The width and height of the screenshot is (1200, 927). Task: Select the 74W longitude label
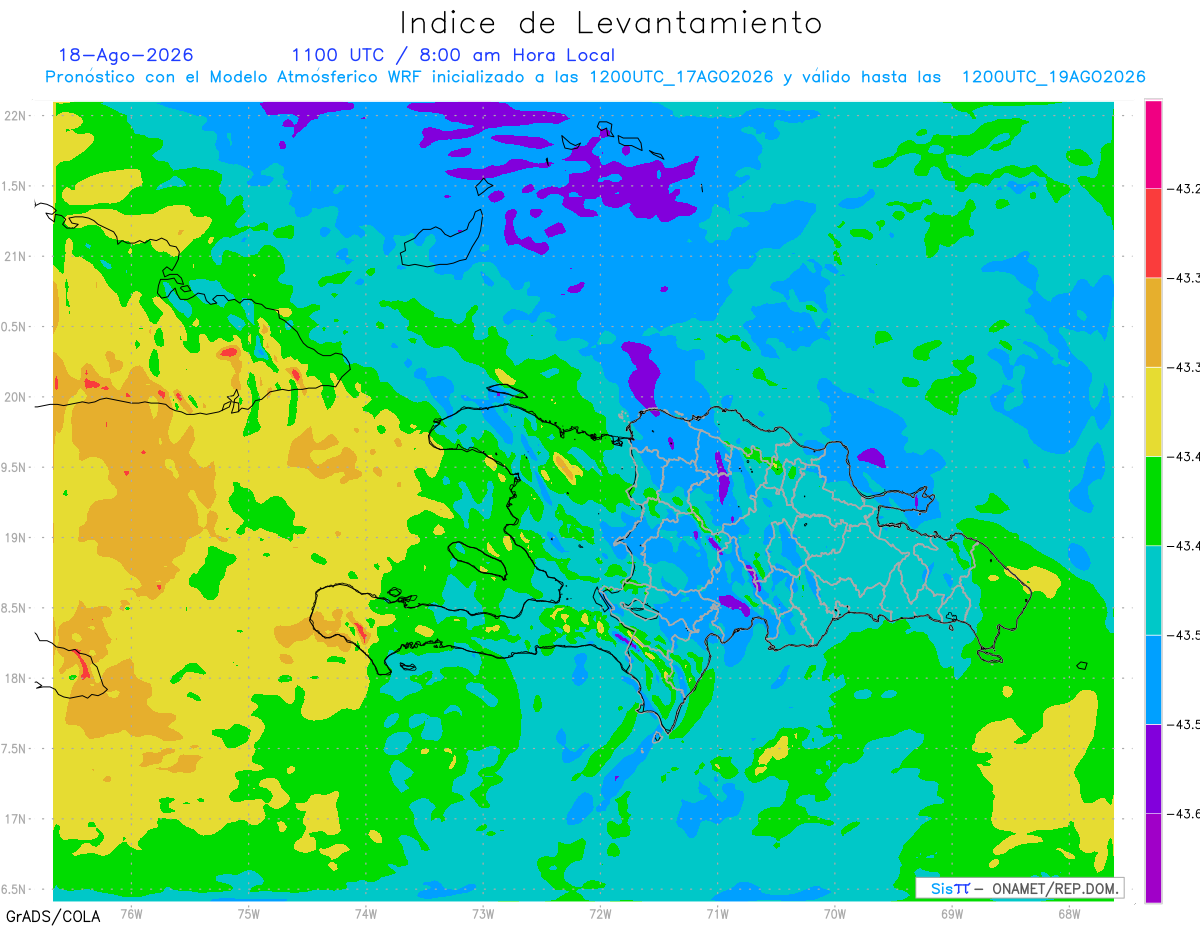[366, 913]
